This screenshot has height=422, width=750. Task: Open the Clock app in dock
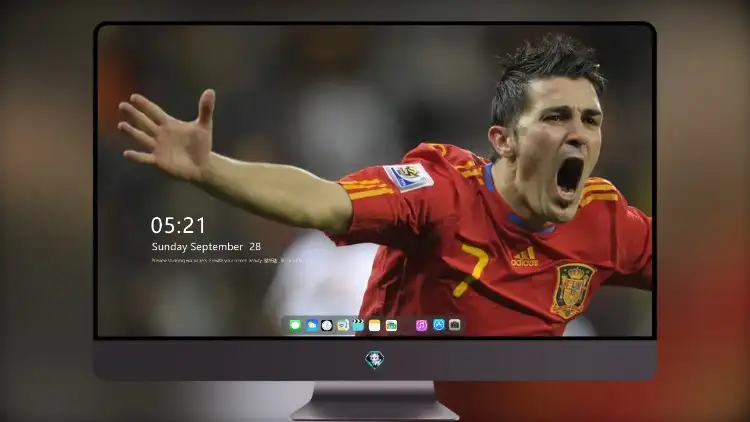click(x=327, y=325)
